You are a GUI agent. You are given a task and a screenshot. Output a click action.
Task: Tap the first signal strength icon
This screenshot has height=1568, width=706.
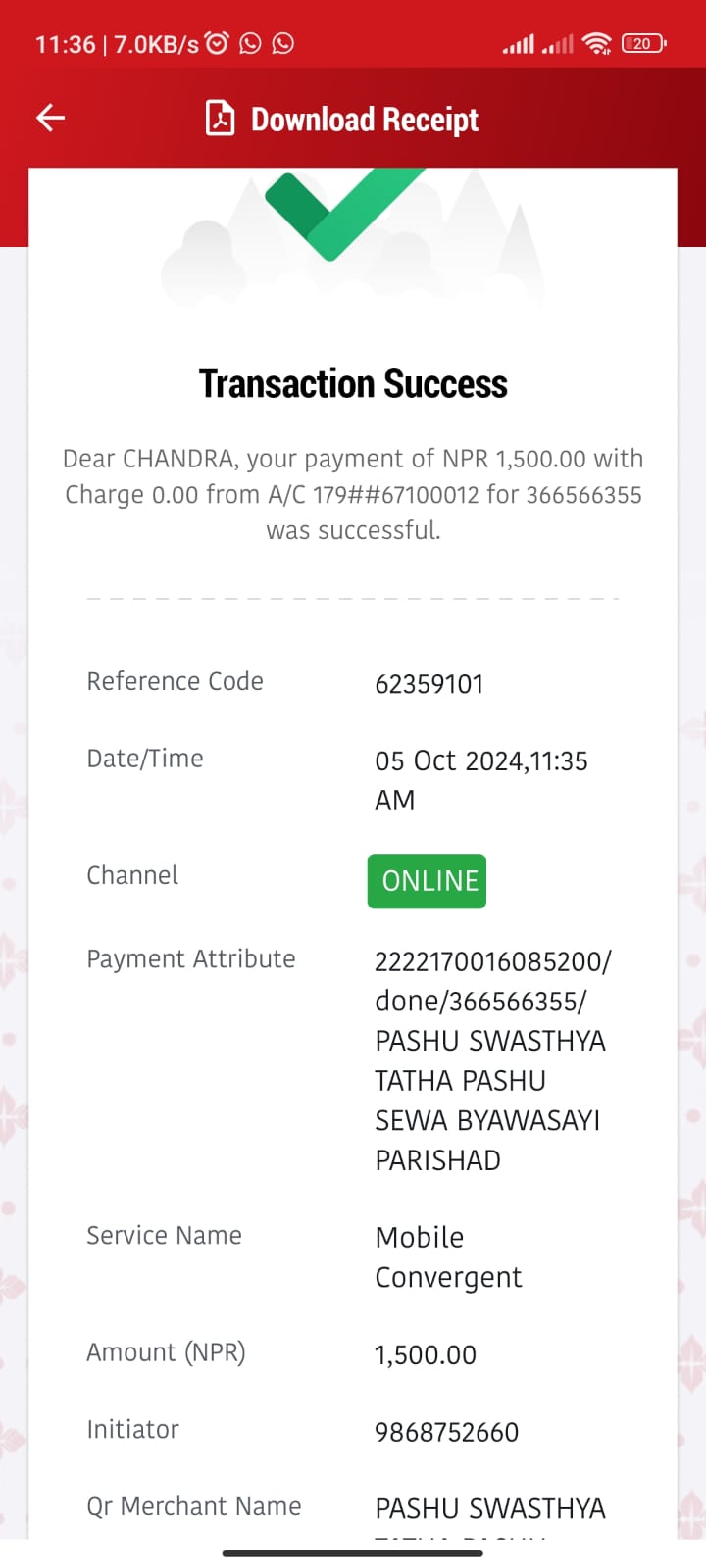pyautogui.click(x=519, y=43)
